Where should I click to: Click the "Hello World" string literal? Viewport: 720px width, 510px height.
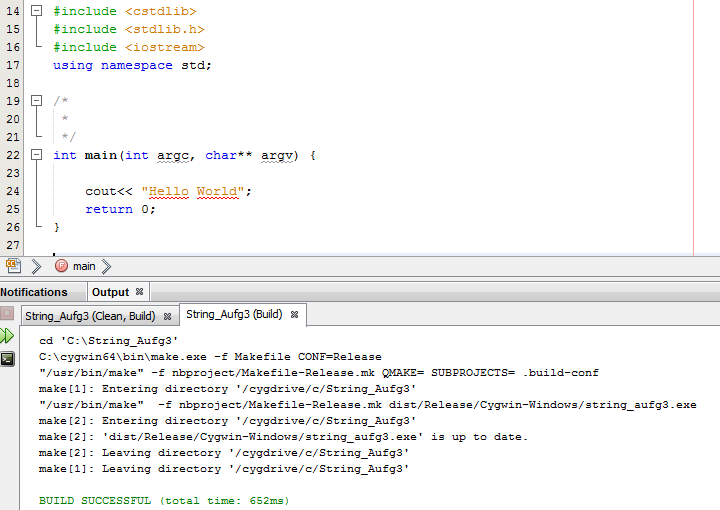pos(192,191)
